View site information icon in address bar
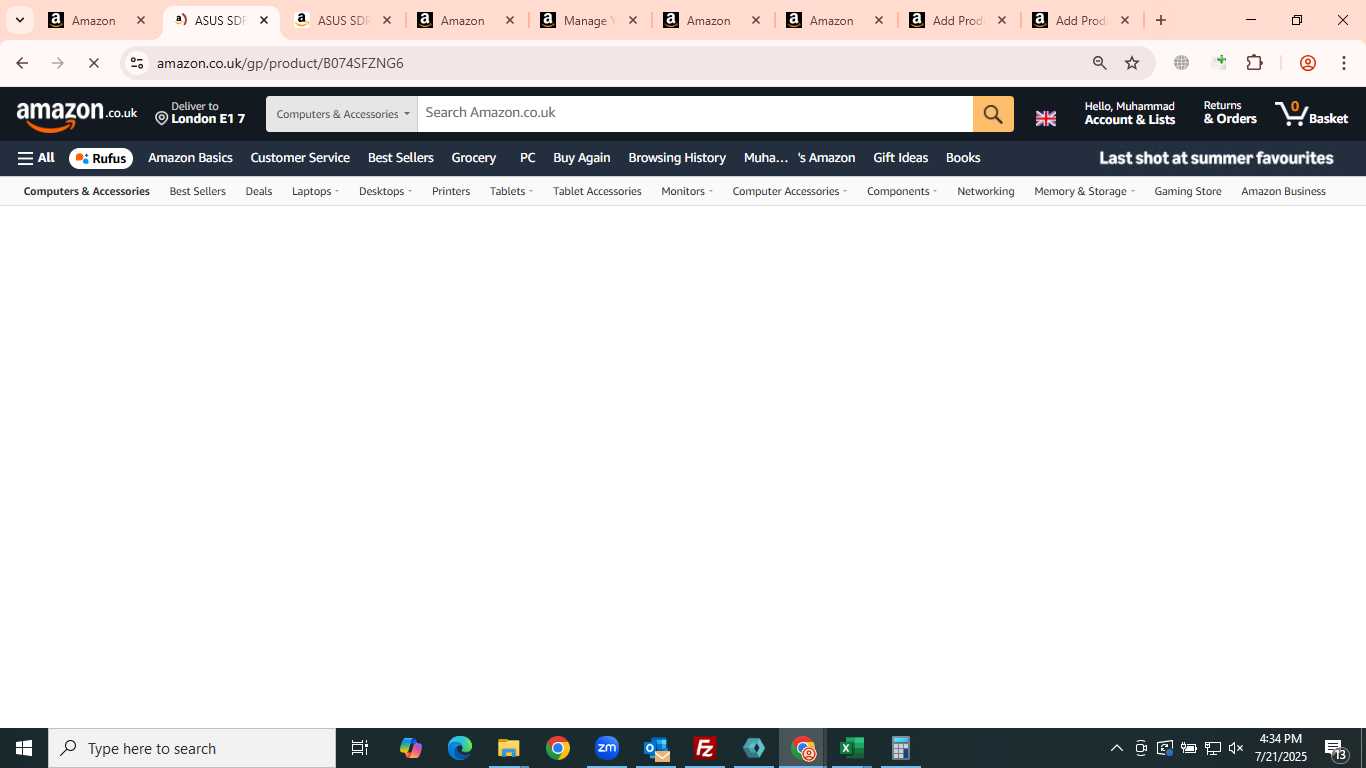 [137, 63]
